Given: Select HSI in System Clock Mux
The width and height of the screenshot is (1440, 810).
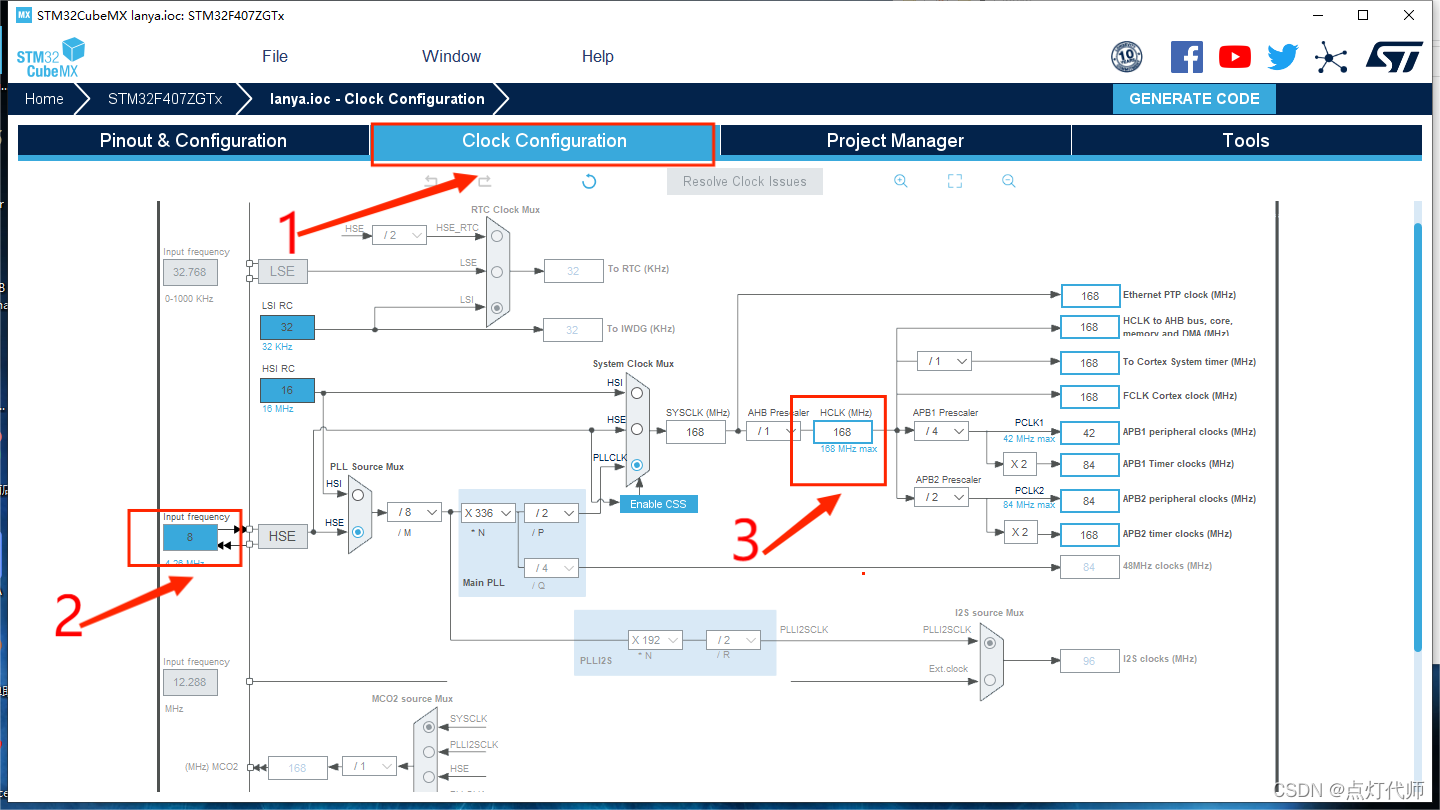Looking at the screenshot, I should [x=636, y=393].
